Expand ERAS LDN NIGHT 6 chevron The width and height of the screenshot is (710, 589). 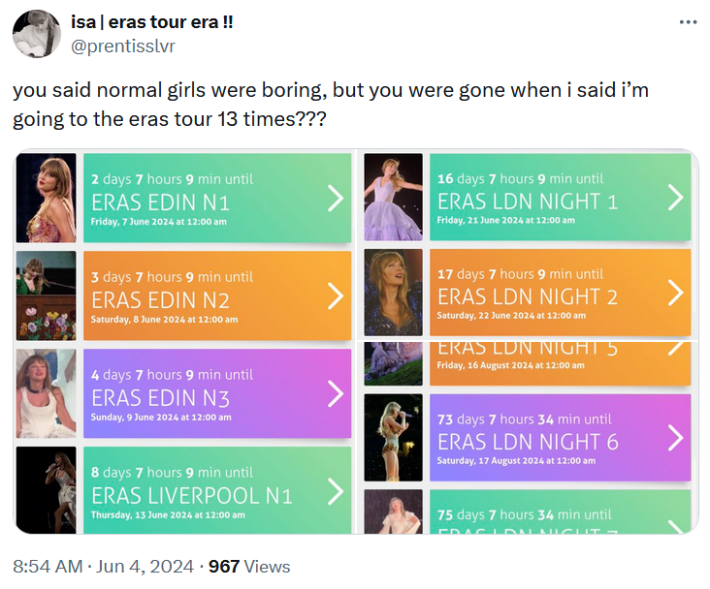pyautogui.click(x=675, y=438)
